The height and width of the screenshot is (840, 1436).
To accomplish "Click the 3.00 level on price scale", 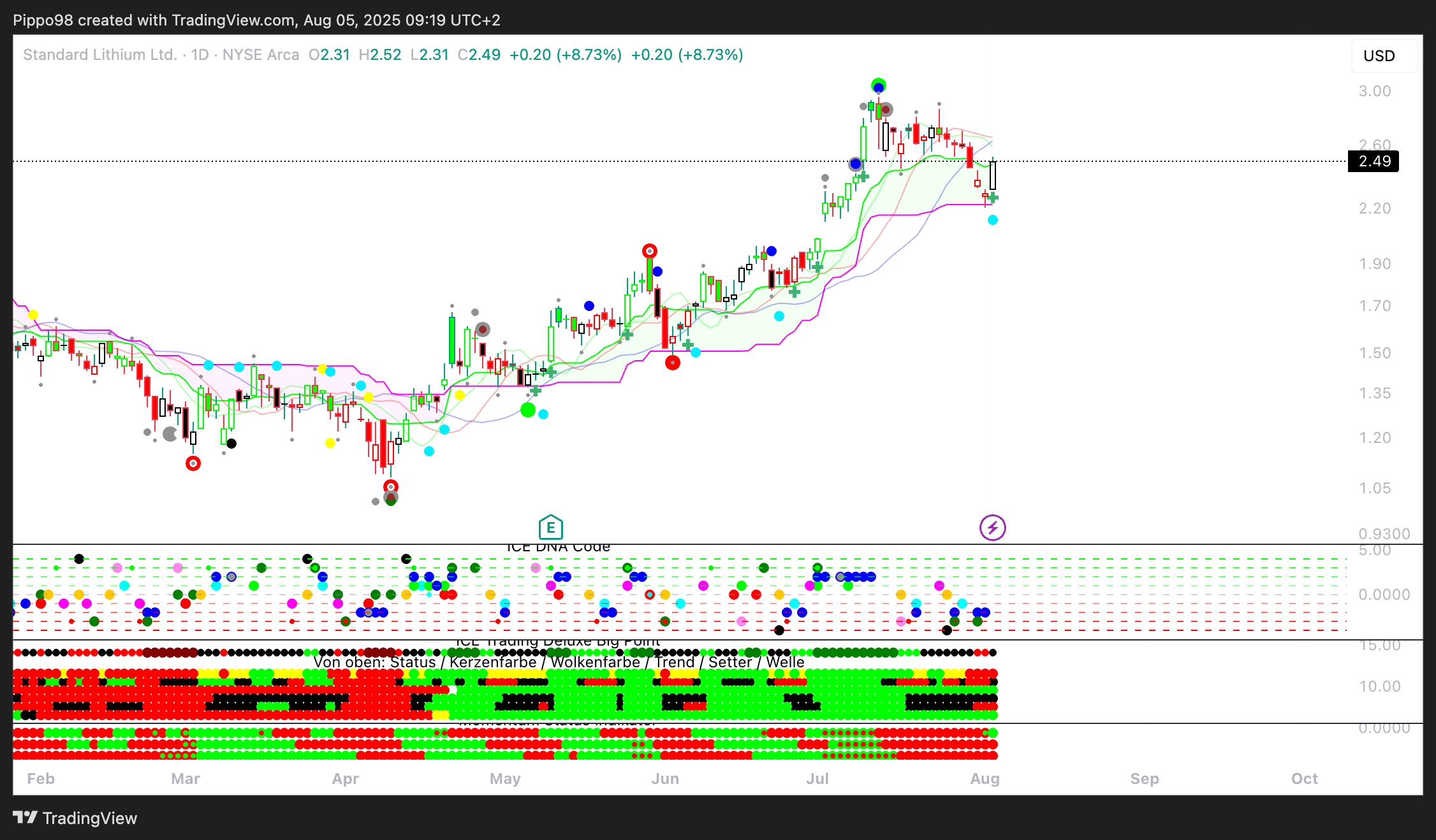I will pos(1374,91).
